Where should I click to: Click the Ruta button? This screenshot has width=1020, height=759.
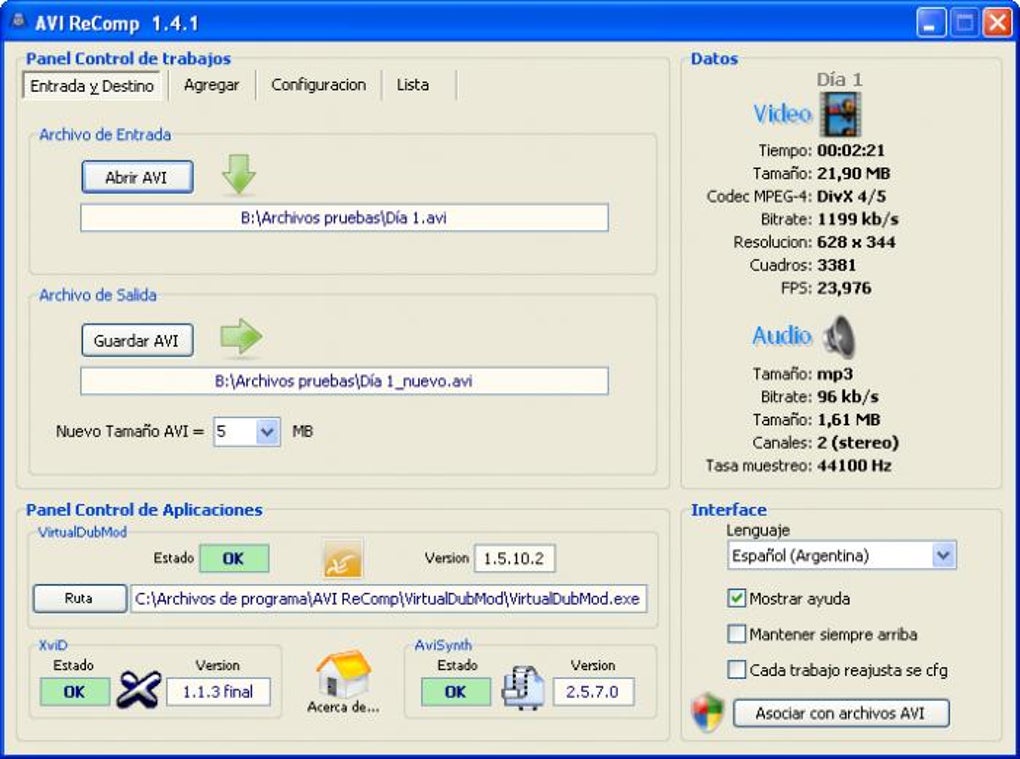[x=79, y=598]
